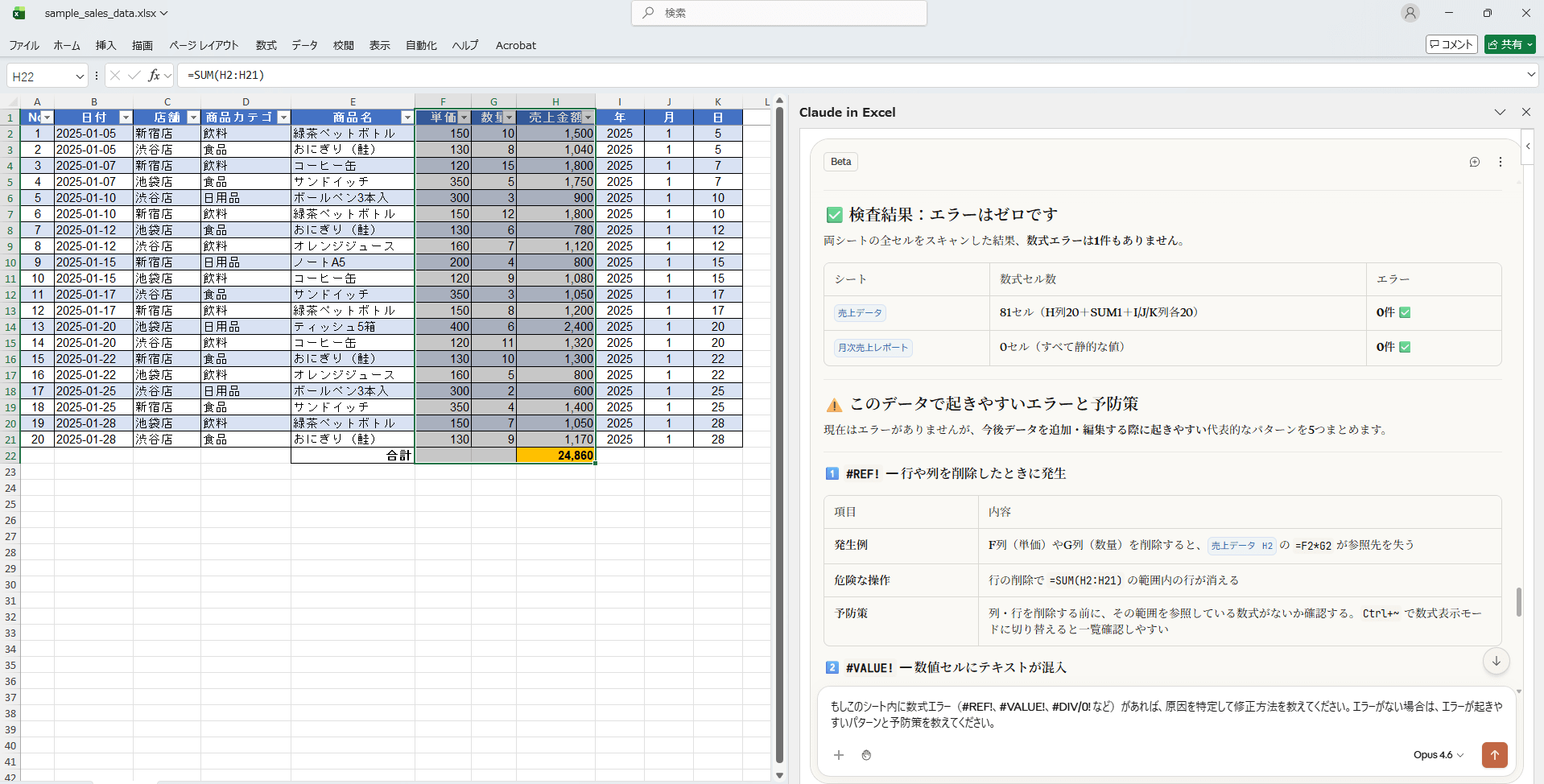Screen dimensions: 1544x784
Task: Collapse the side pane with the left chevron tab
Action: pyautogui.click(x=1527, y=146)
